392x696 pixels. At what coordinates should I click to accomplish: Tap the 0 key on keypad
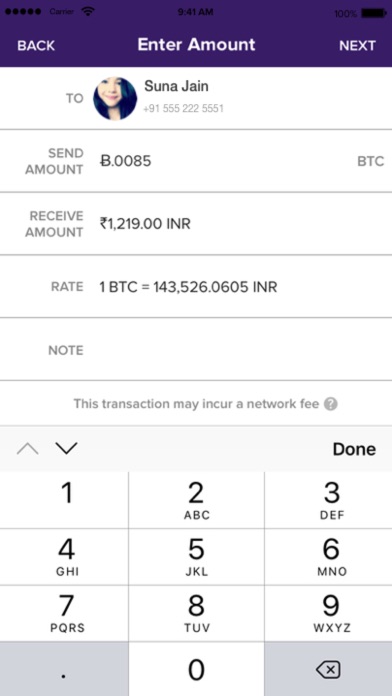tap(196, 669)
